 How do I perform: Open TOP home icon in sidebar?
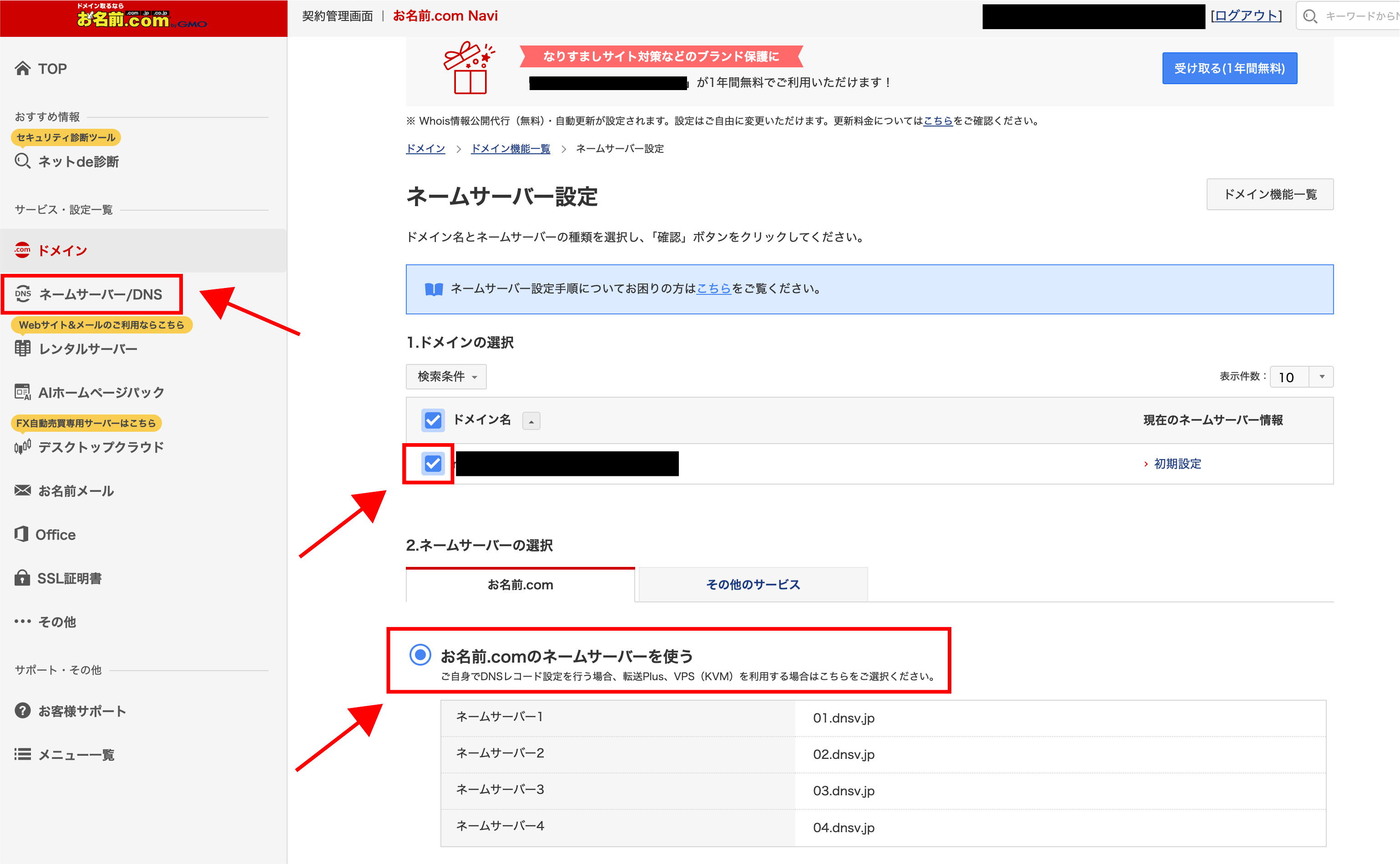pos(22,69)
